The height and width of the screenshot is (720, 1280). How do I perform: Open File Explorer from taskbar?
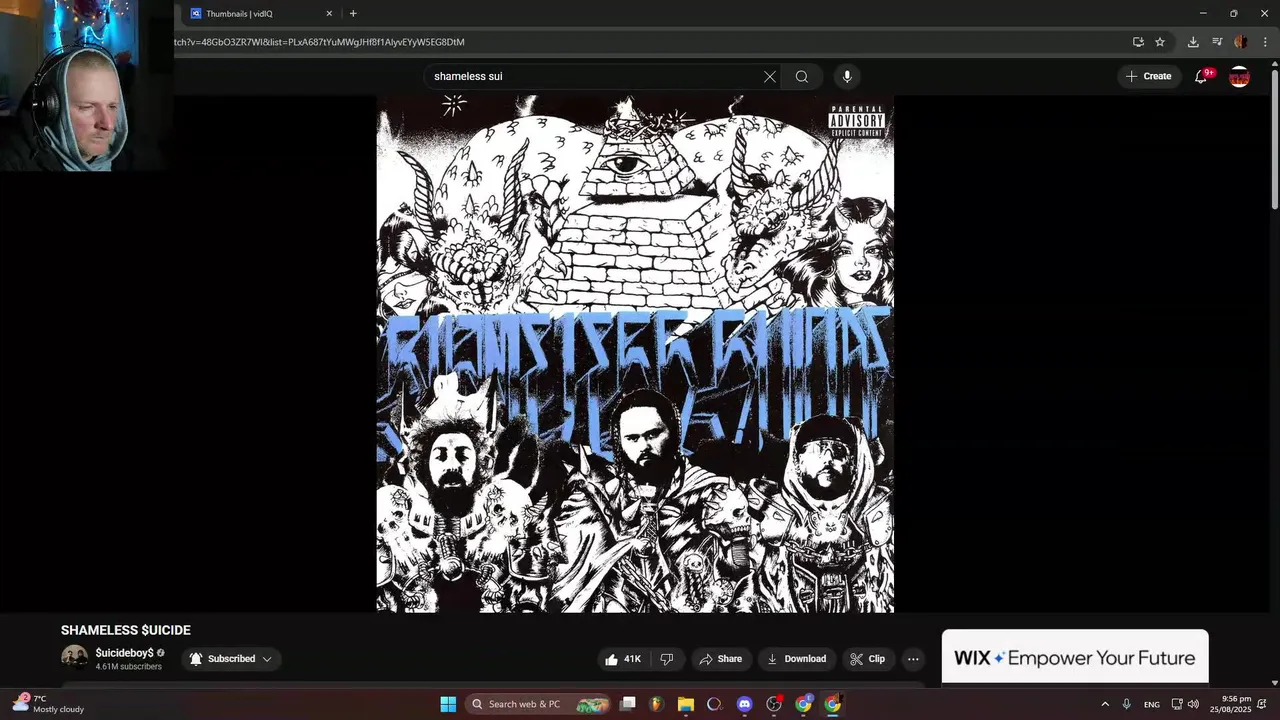685,704
